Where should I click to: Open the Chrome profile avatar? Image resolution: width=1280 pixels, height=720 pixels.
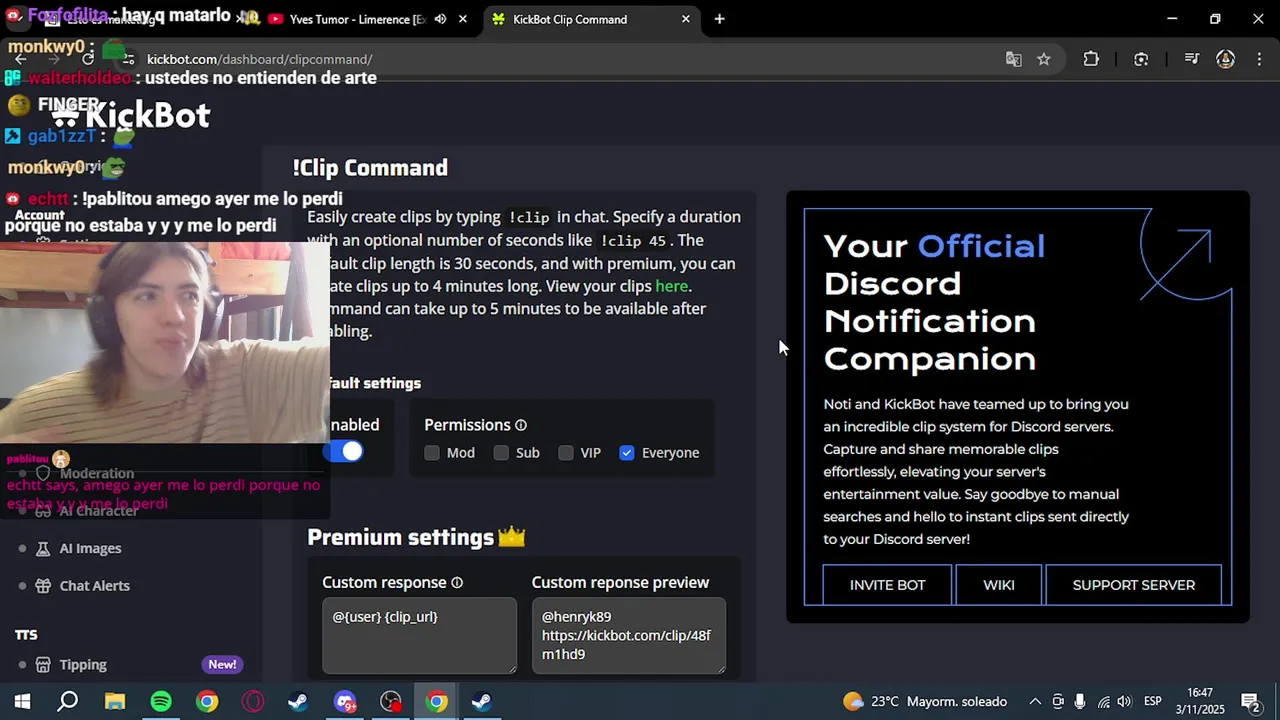[x=1225, y=59]
